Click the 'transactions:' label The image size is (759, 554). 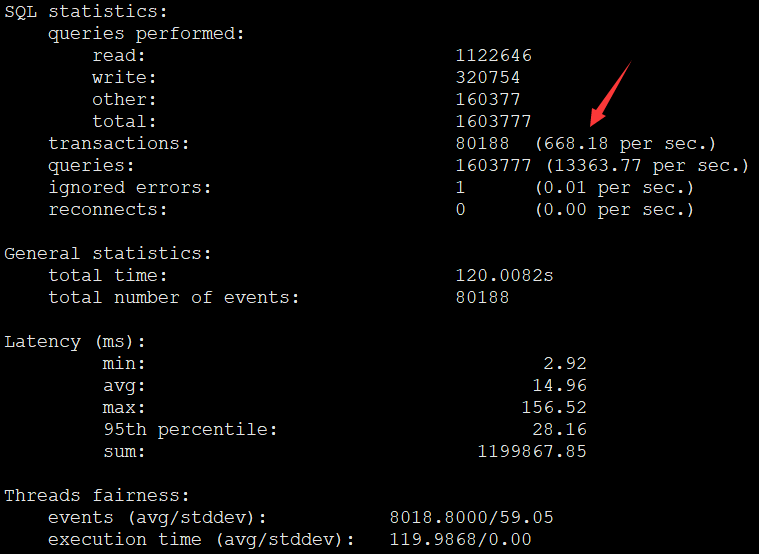[x=119, y=143]
